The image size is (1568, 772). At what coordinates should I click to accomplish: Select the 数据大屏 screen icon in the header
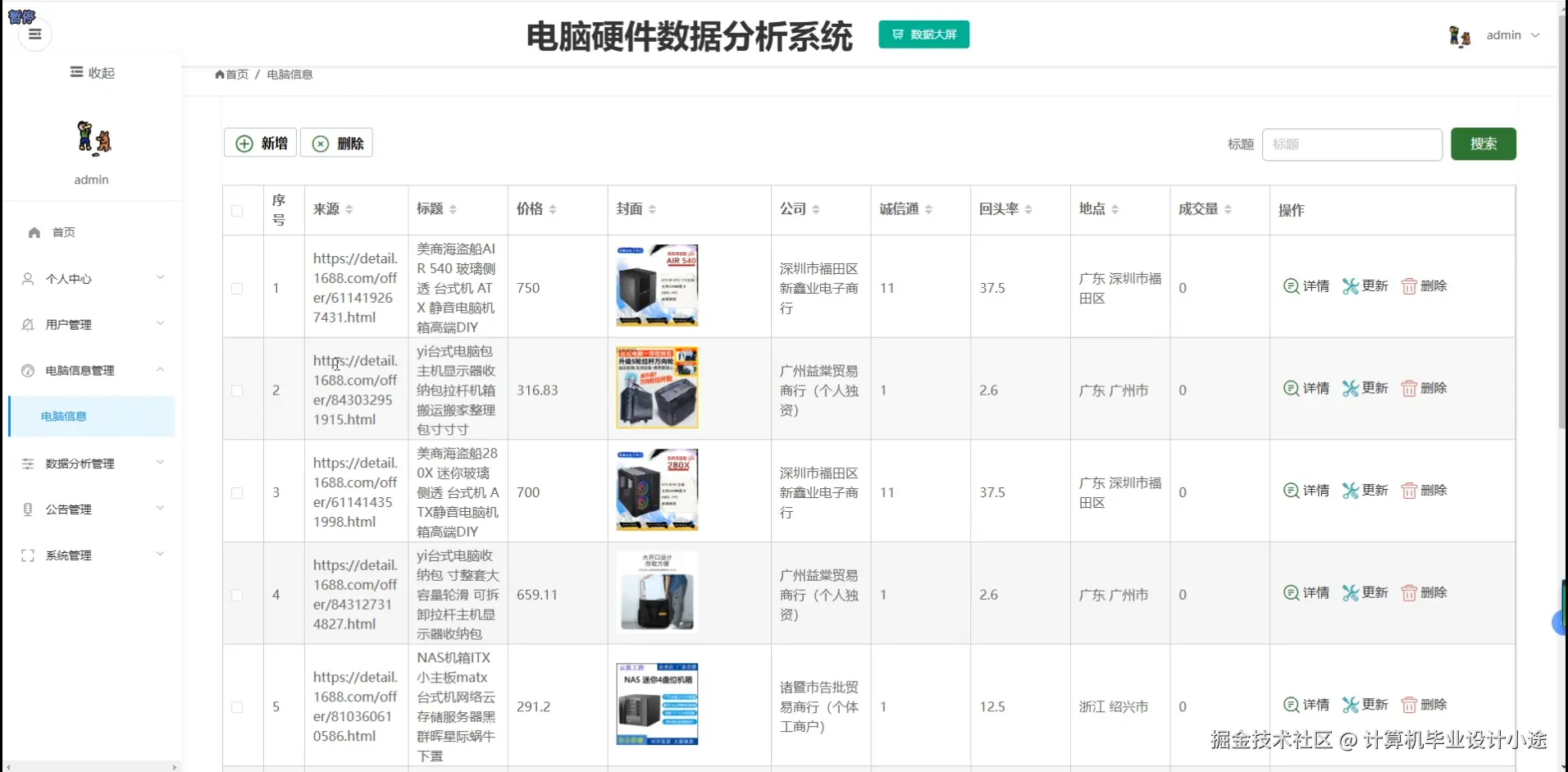[x=896, y=34]
